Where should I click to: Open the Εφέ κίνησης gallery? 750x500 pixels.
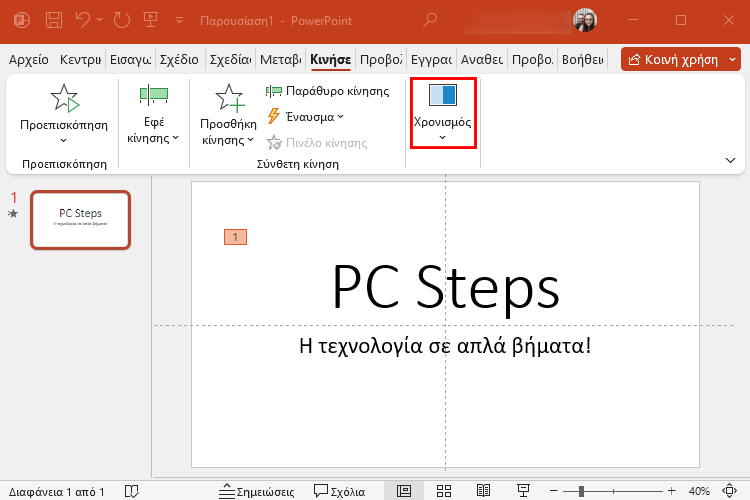tap(154, 115)
